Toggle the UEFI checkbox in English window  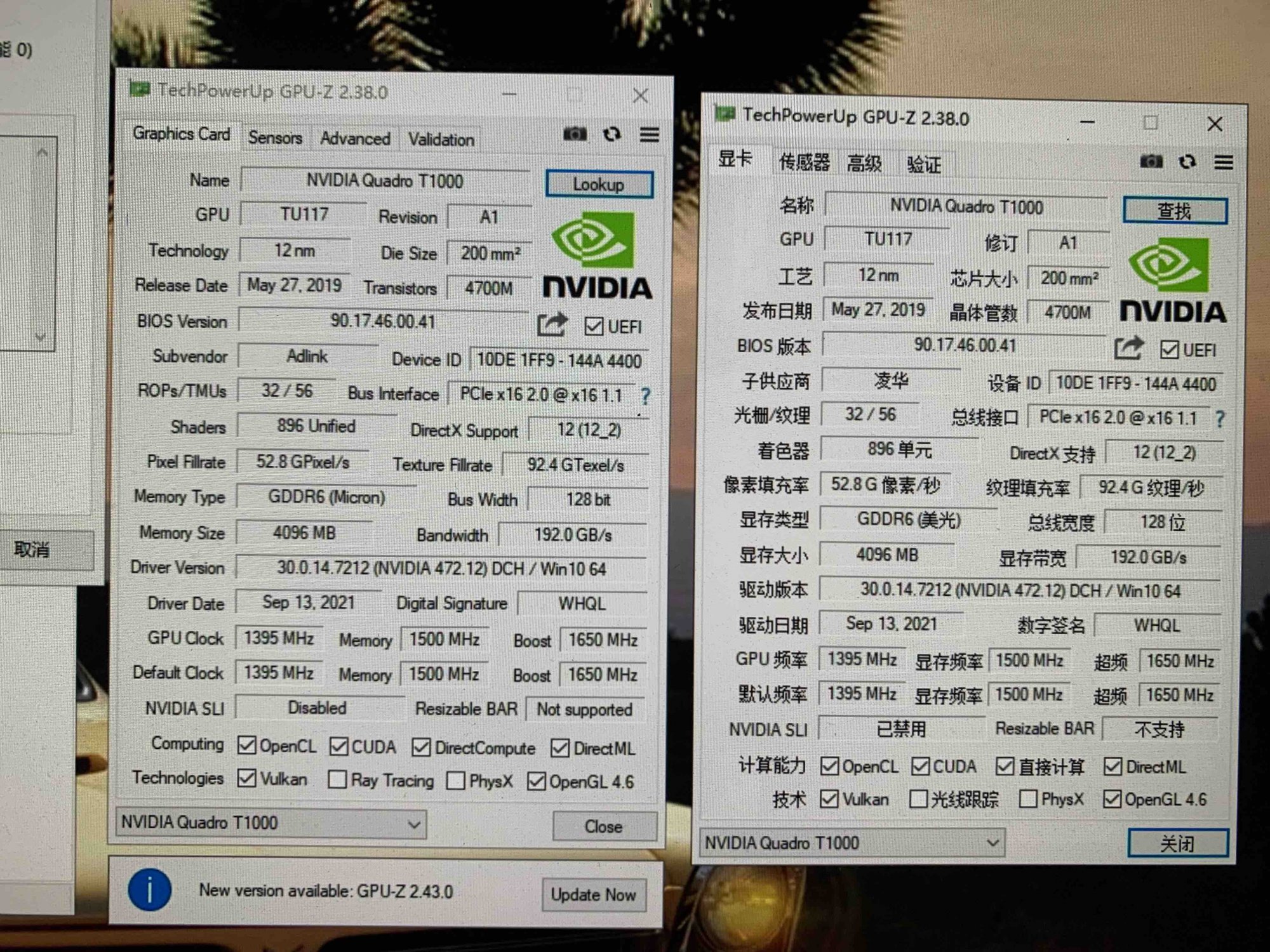click(x=594, y=327)
